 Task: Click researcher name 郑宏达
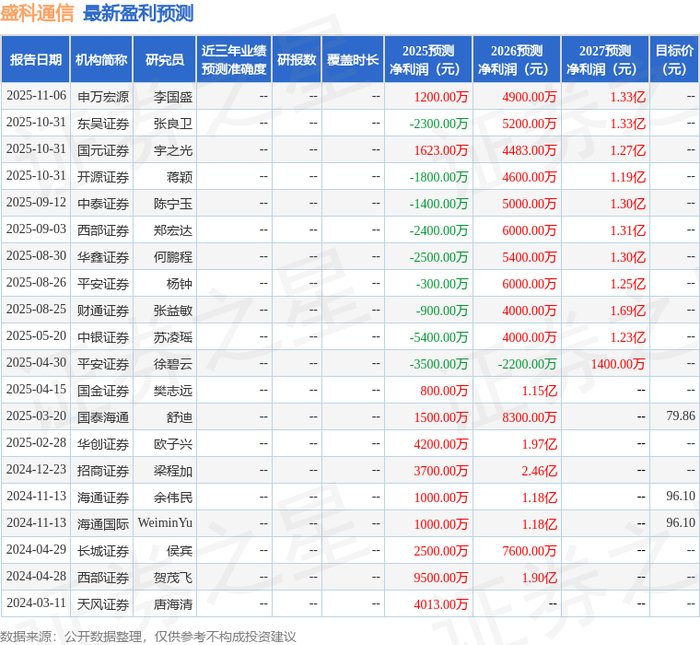pos(173,231)
